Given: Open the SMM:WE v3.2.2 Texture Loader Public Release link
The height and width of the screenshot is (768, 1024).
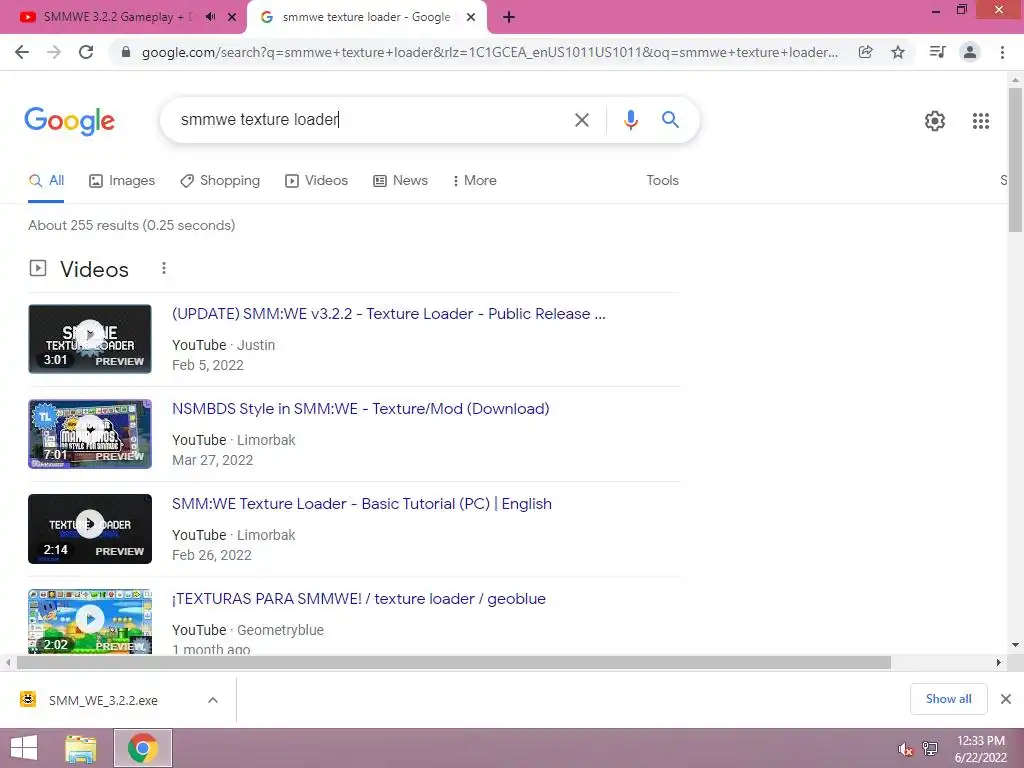Looking at the screenshot, I should [x=389, y=314].
